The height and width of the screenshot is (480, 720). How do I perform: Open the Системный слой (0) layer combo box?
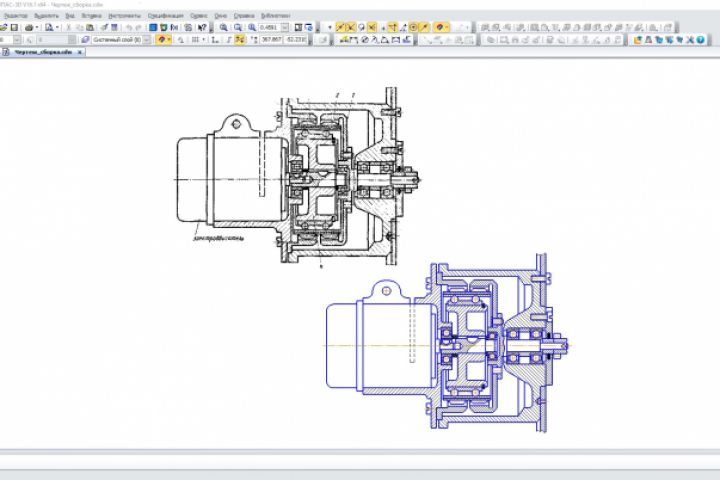121,40
